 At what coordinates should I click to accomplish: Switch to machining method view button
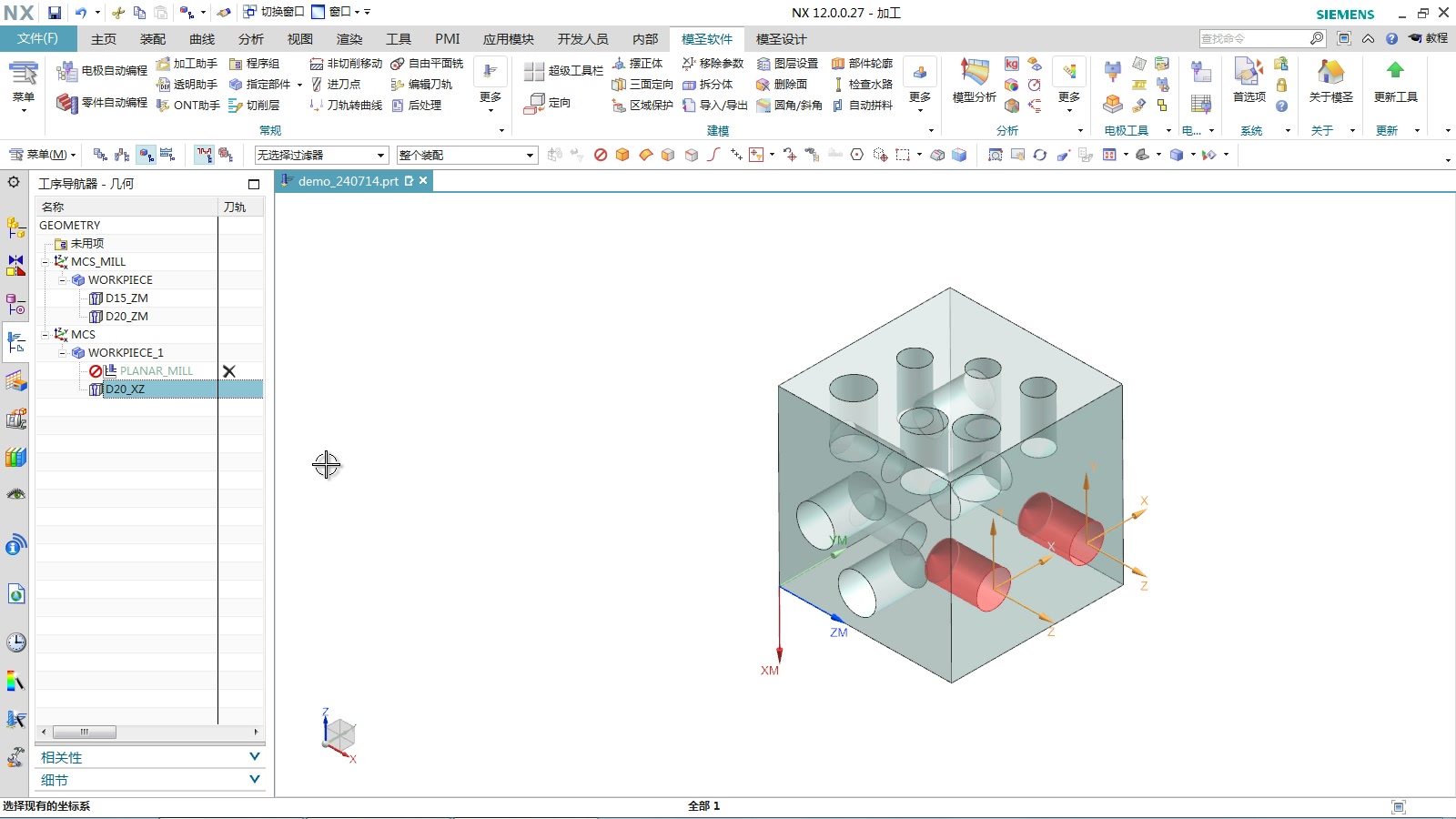[167, 155]
